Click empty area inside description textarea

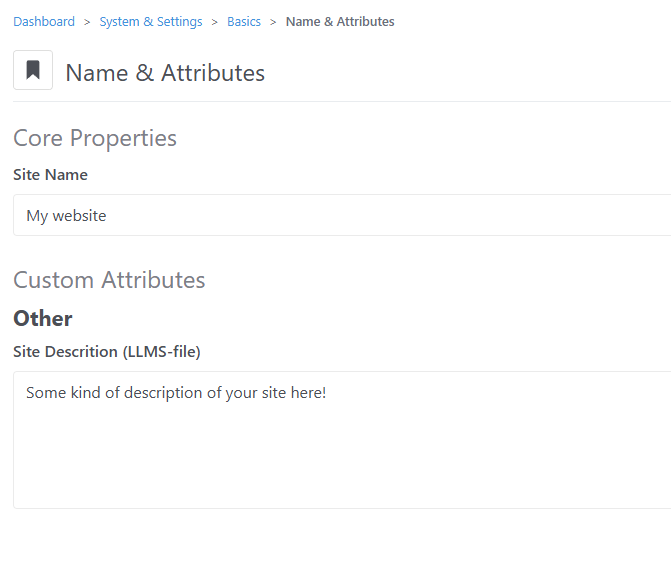pos(342,462)
